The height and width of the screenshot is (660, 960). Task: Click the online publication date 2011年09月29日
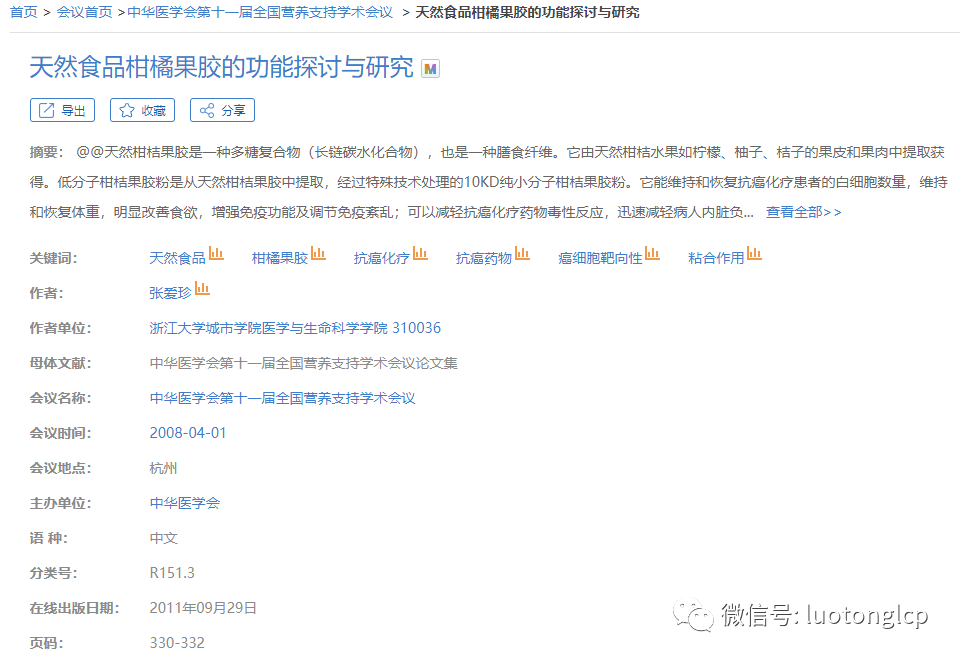click(x=203, y=608)
